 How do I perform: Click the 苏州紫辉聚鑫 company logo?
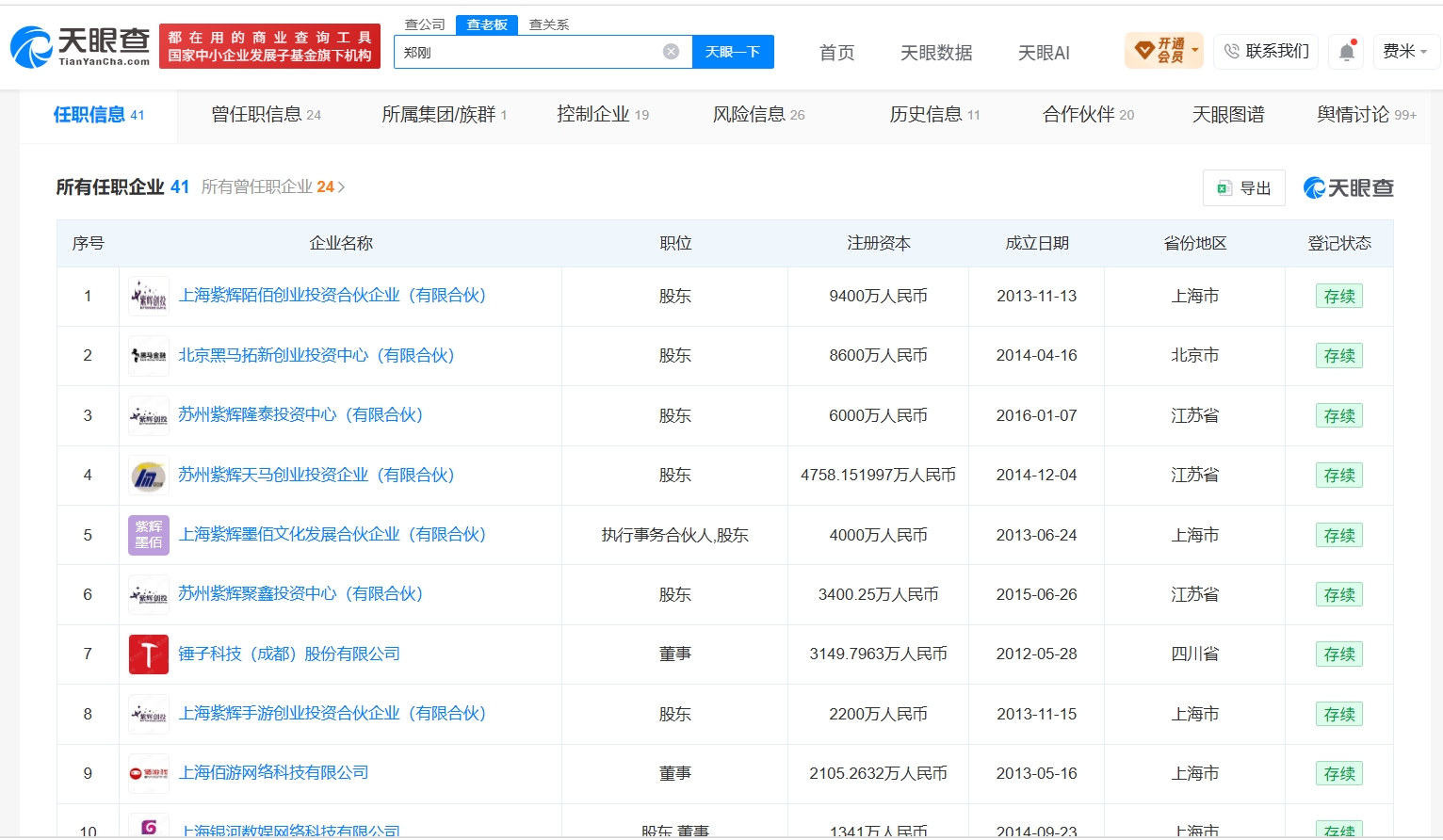coord(149,594)
